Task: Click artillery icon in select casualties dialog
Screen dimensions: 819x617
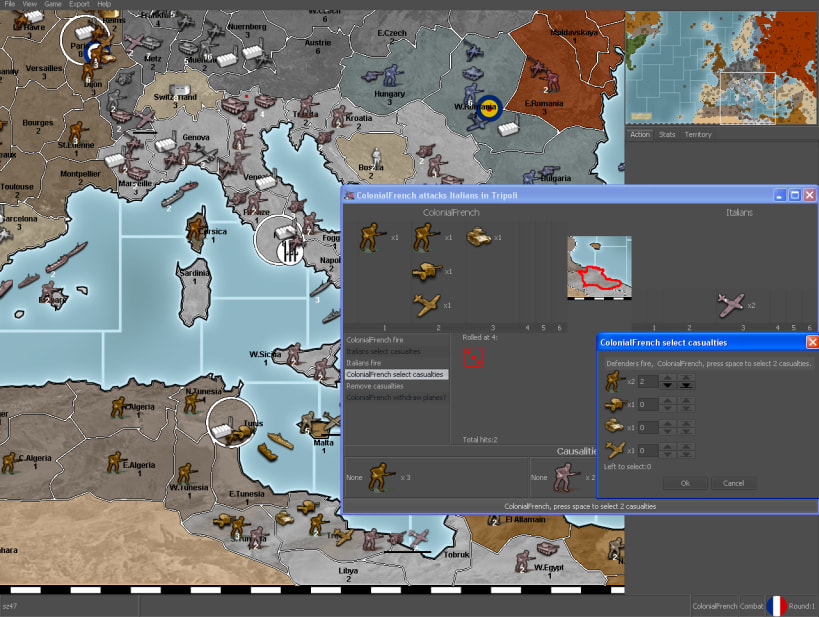Action: (x=615, y=404)
